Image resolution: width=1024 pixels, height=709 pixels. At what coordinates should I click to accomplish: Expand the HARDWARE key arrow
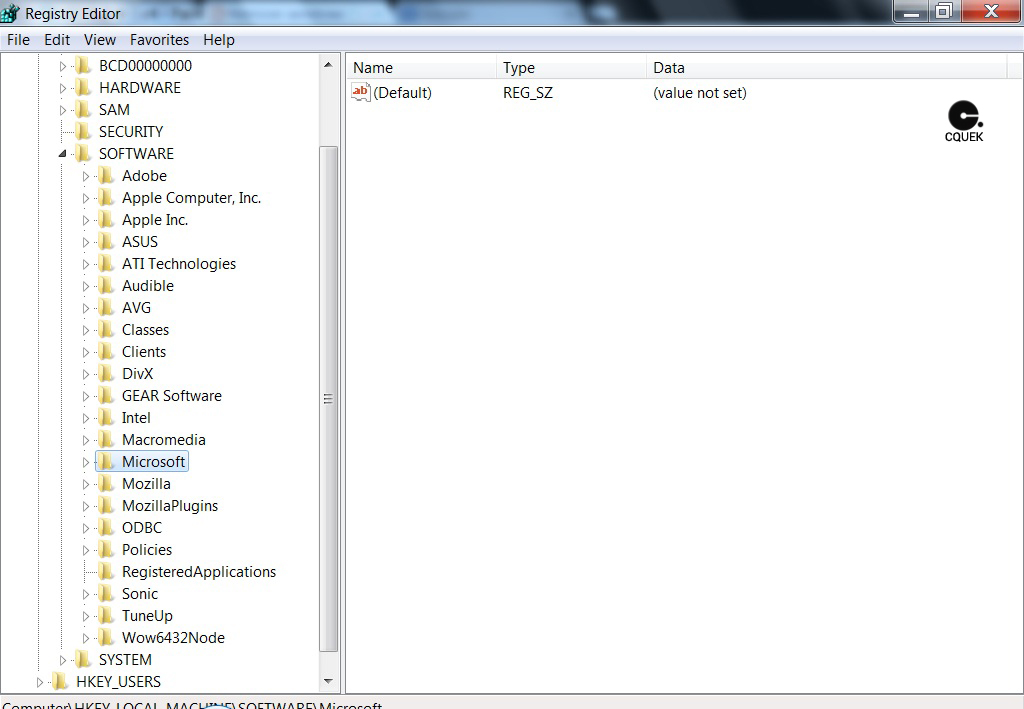pos(63,88)
